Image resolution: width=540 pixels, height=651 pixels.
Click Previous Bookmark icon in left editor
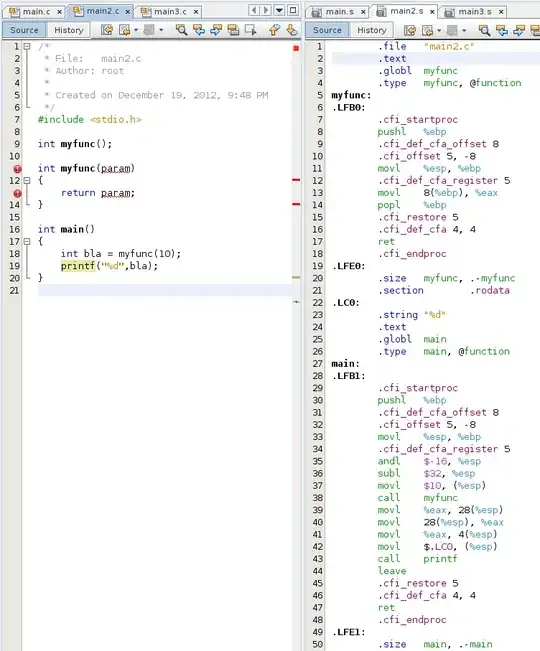click(x=274, y=30)
